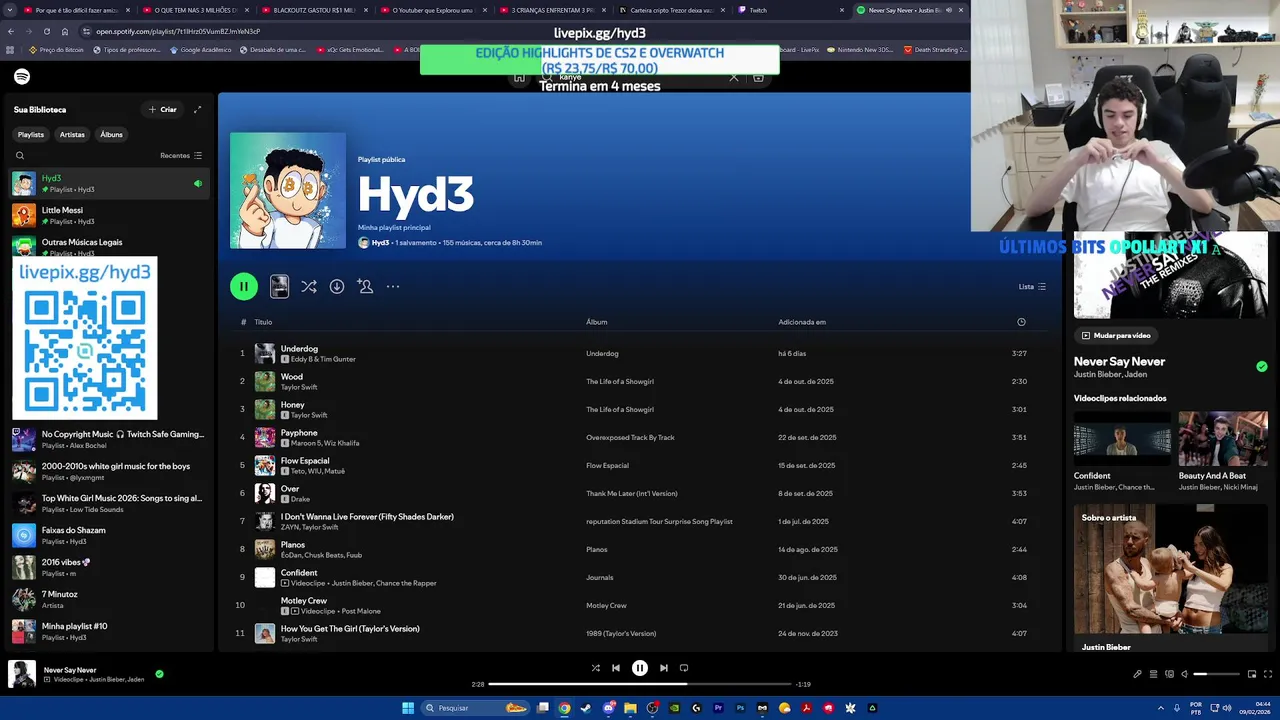The height and width of the screenshot is (720, 1280).
Task: Click the Spotify logo home icon
Action: [x=22, y=77]
